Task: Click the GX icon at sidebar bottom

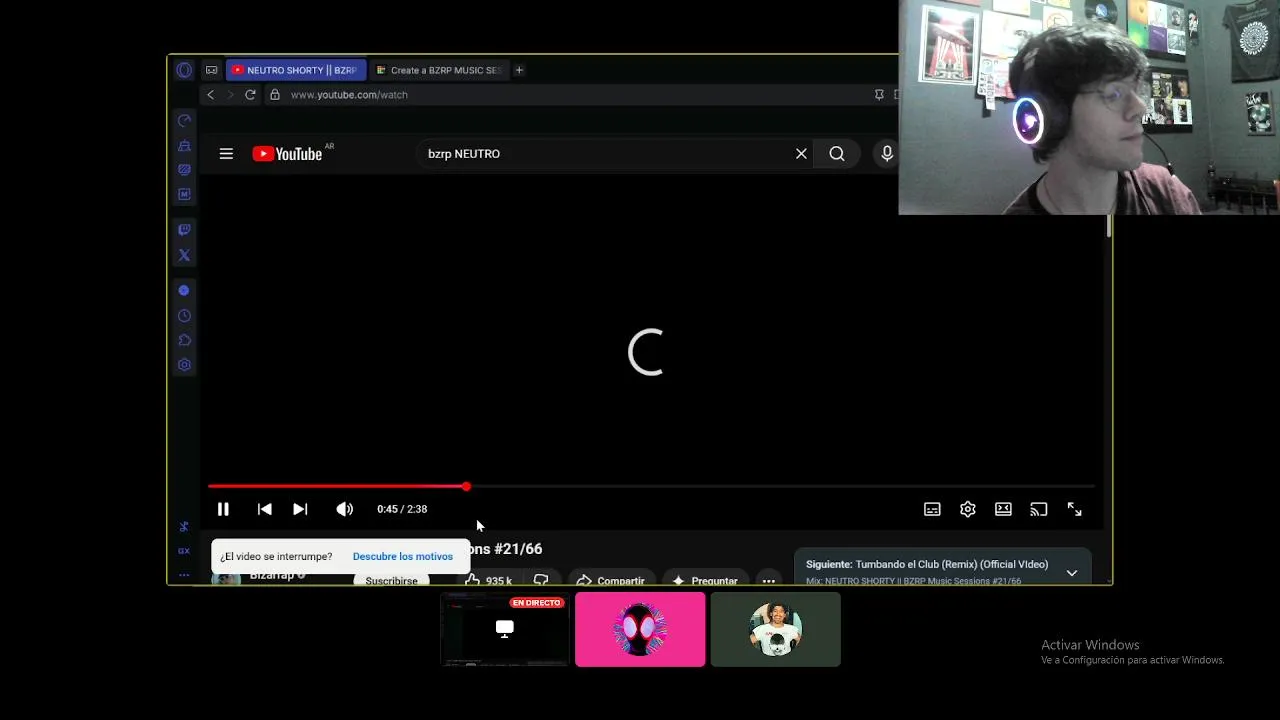Action: pyautogui.click(x=184, y=551)
